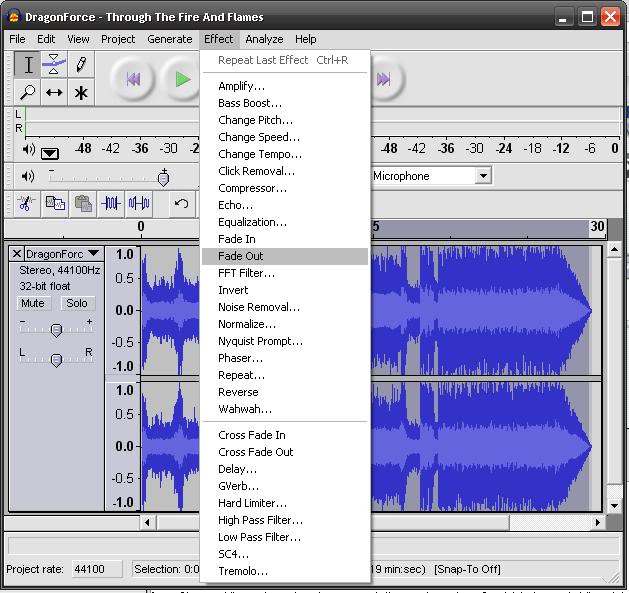The image size is (629, 593).
Task: Open the DragonForce track name dropdown
Action: (62, 254)
